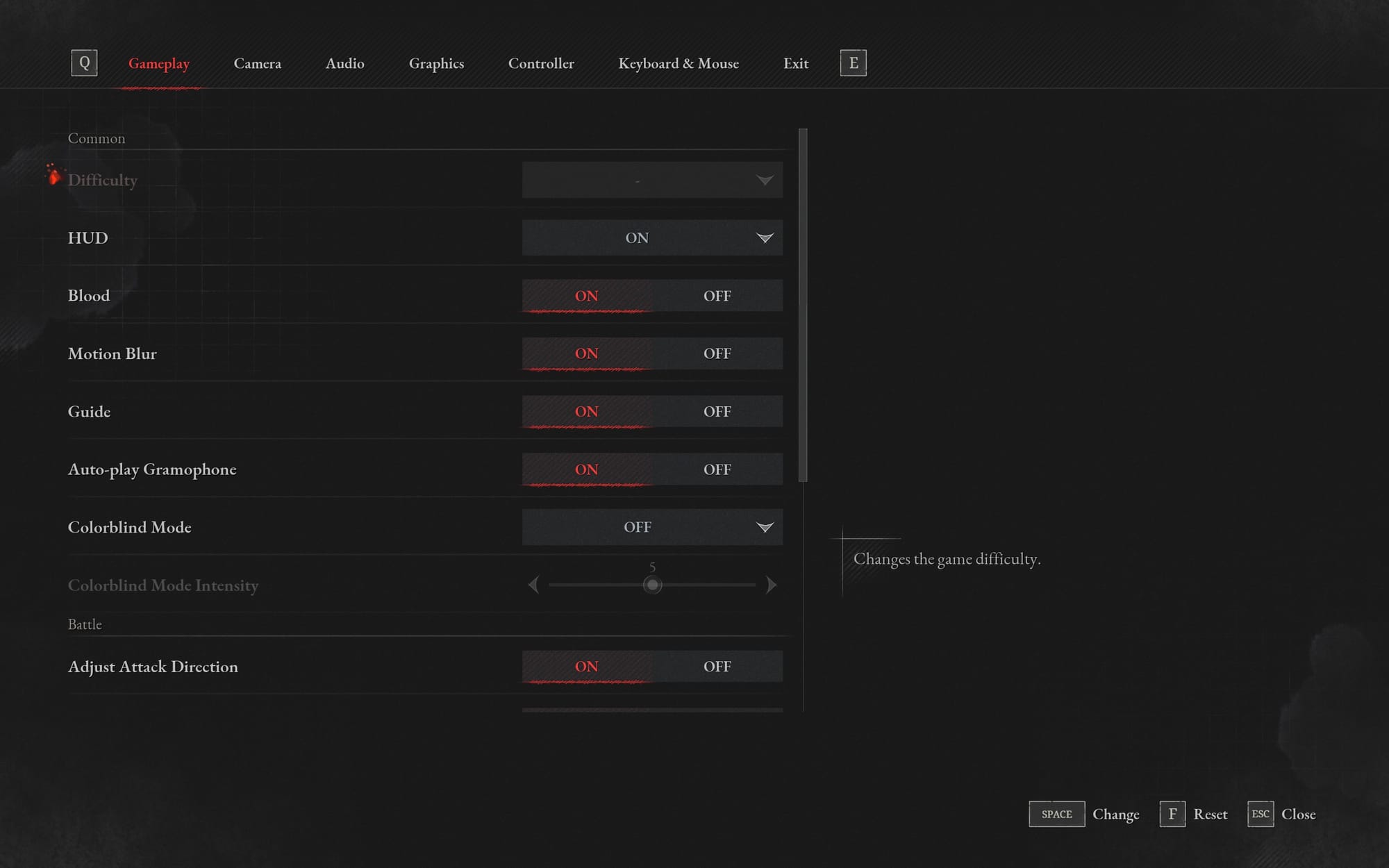Expand the Colorblind Mode dropdown
Viewport: 1389px width, 868px height.
point(651,527)
